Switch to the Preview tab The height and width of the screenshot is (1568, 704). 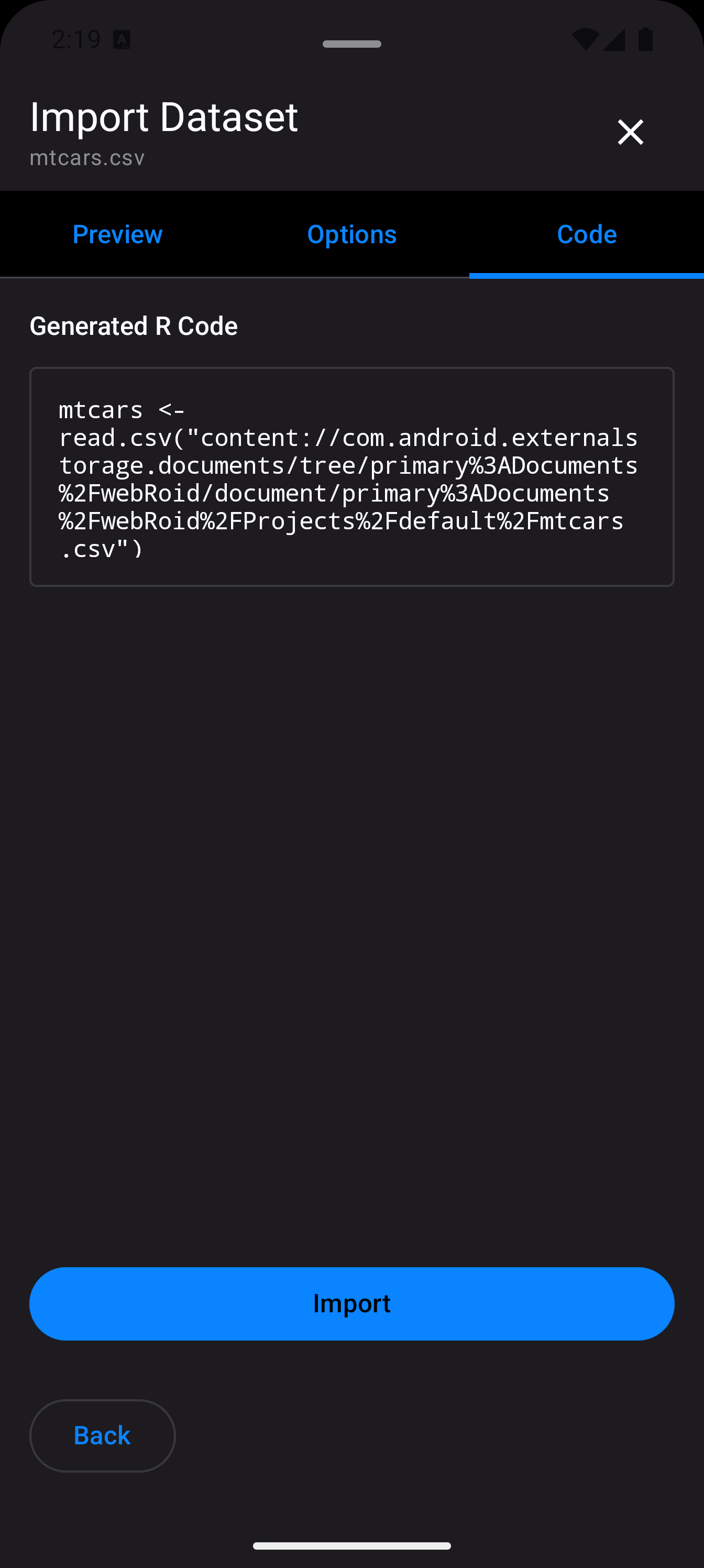[117, 234]
